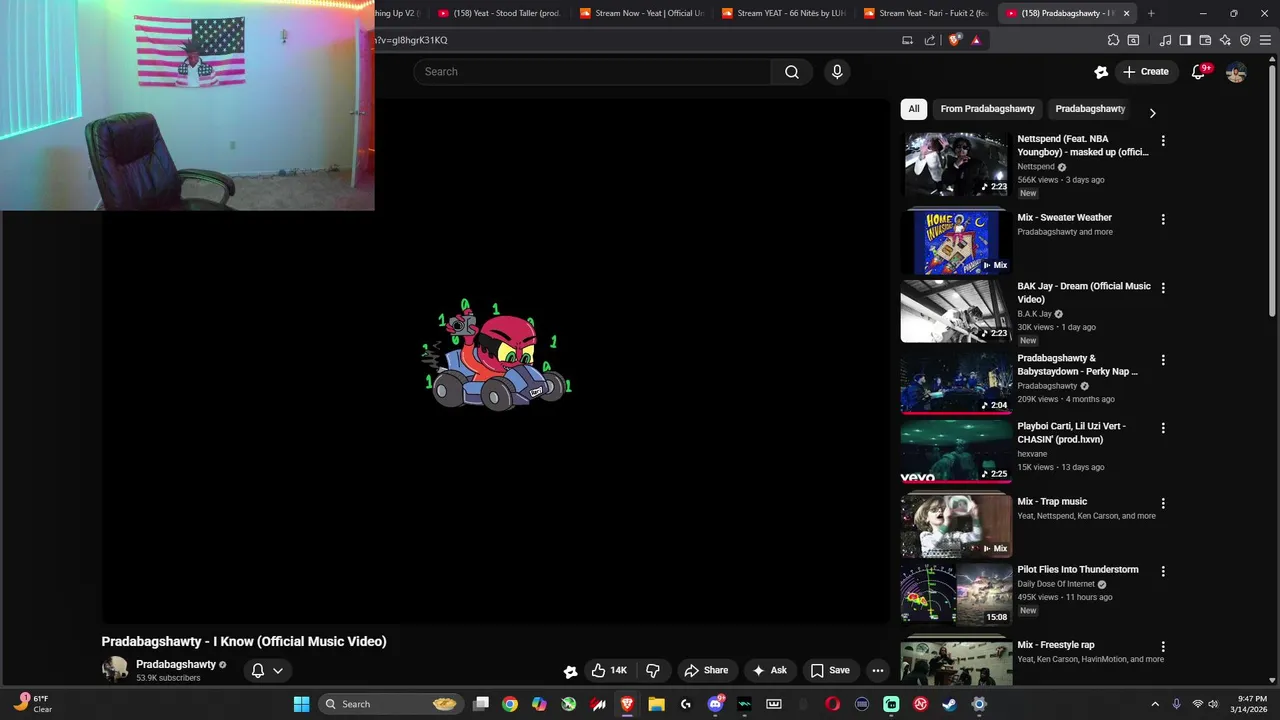Select the All filter chip
The width and height of the screenshot is (1280, 720).
pos(913,109)
